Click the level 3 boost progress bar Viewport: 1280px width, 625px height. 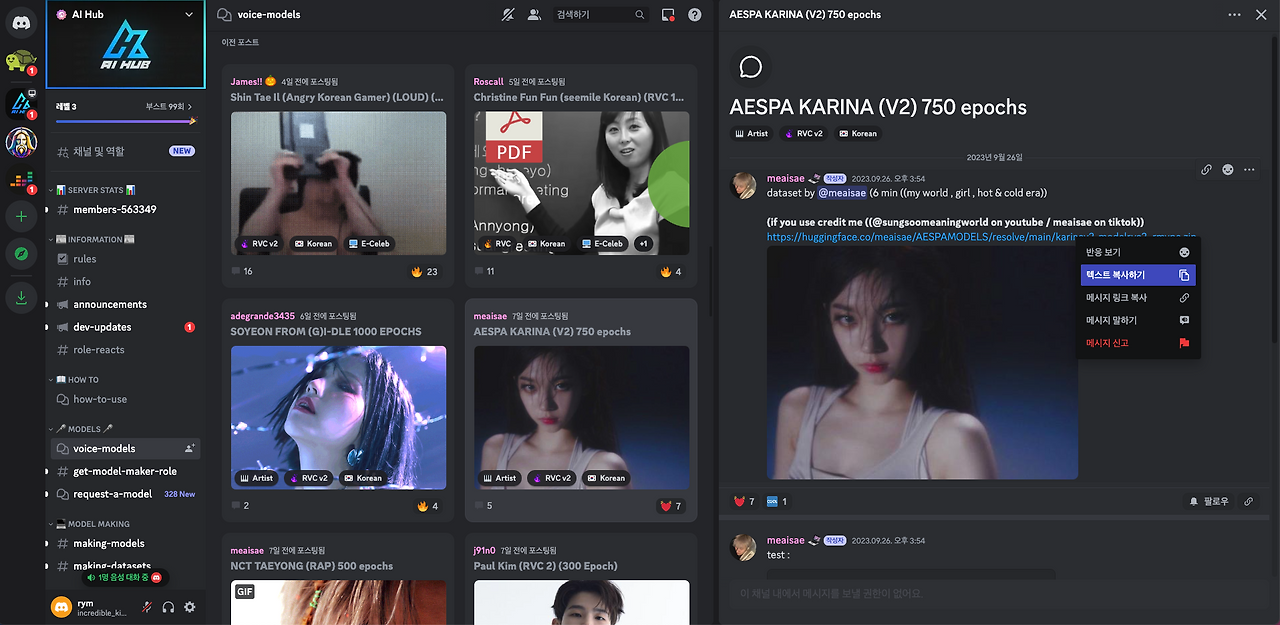tap(126, 121)
